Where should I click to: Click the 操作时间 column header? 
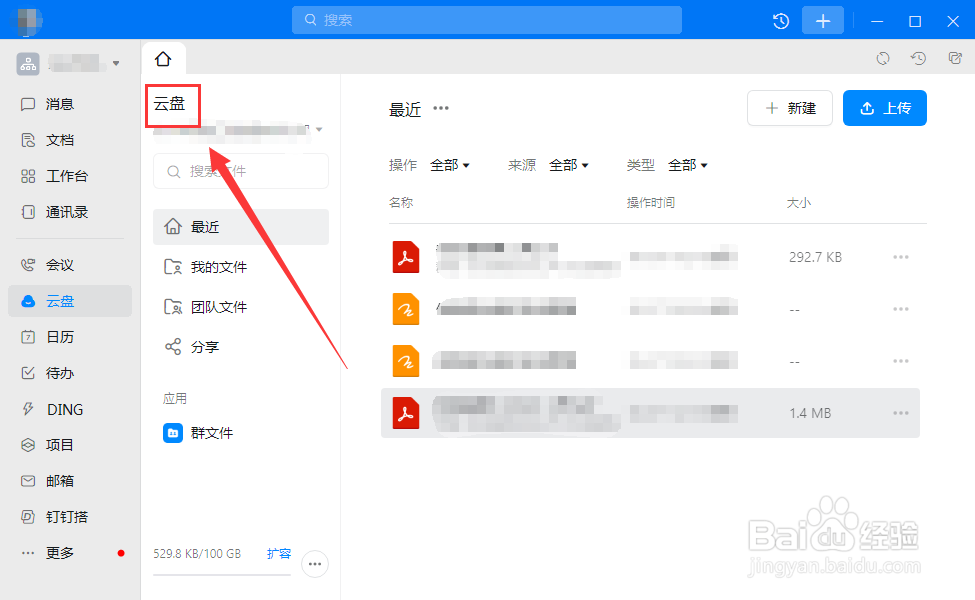tap(650, 203)
